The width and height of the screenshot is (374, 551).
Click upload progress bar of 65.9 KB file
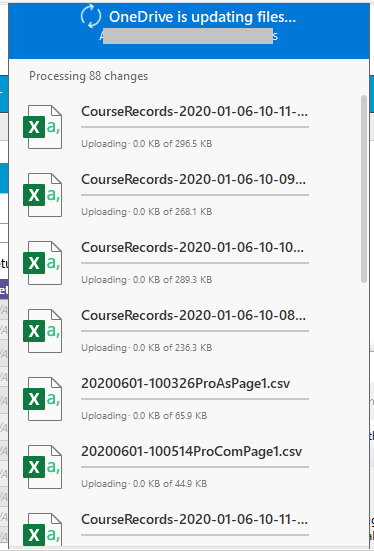tap(195, 399)
